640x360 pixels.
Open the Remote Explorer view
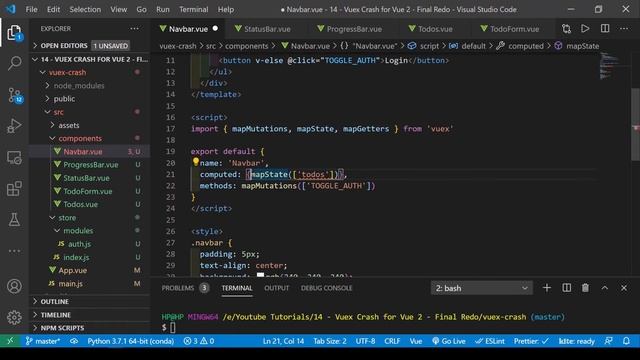(x=14, y=158)
